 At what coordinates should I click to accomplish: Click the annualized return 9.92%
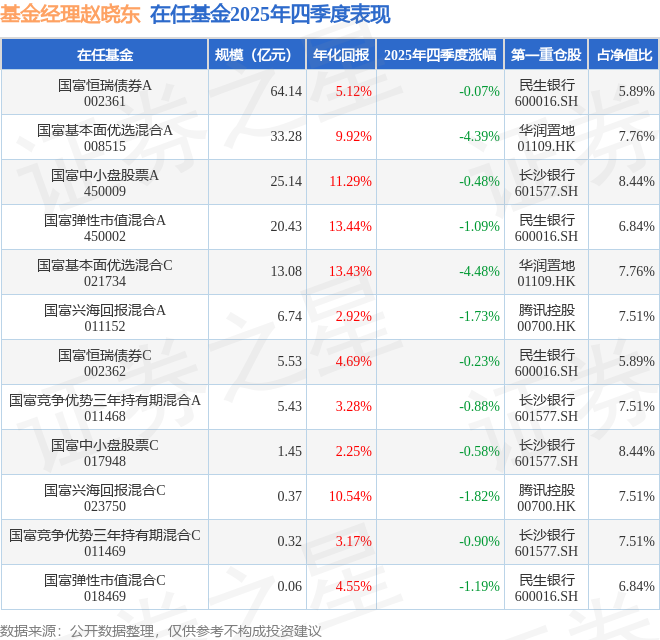354,136
